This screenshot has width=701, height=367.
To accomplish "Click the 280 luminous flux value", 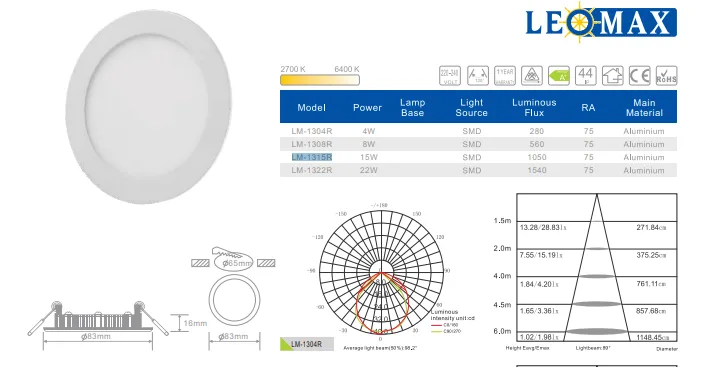I will coord(536,131).
